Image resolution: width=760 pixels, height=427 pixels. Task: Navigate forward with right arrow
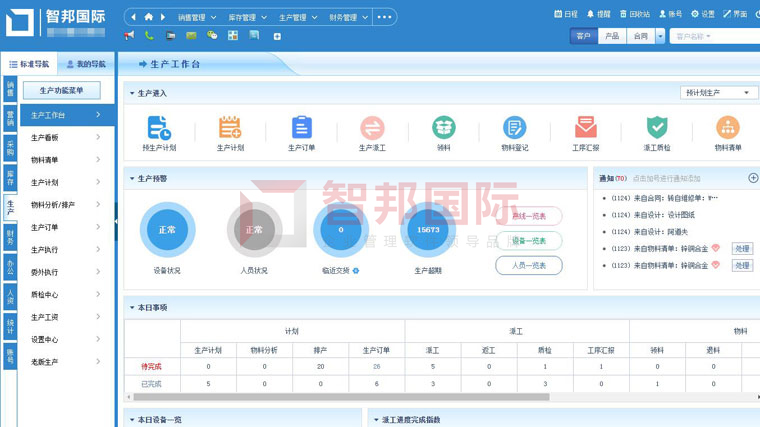(x=163, y=17)
